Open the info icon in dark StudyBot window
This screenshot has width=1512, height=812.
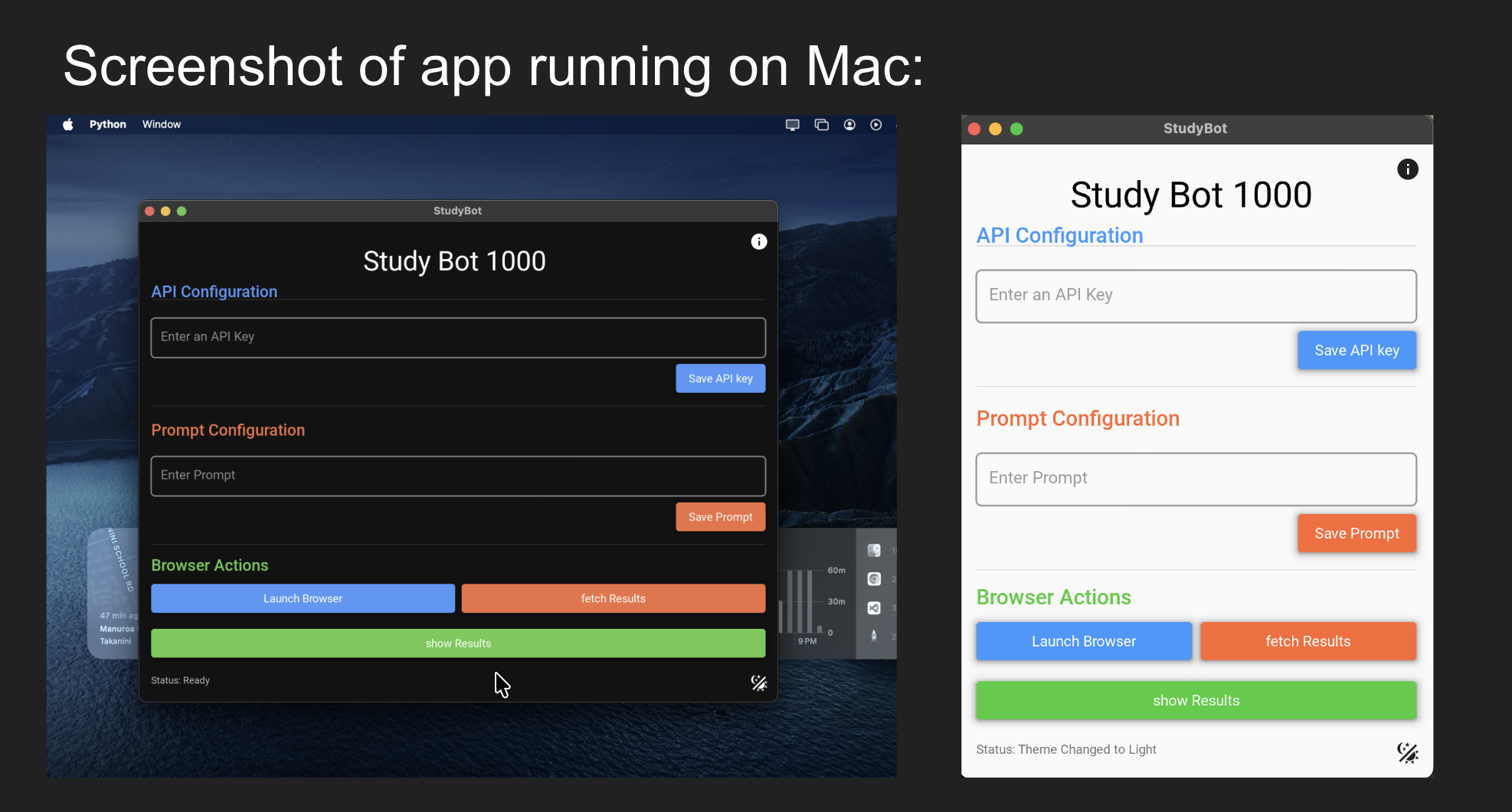click(x=758, y=242)
